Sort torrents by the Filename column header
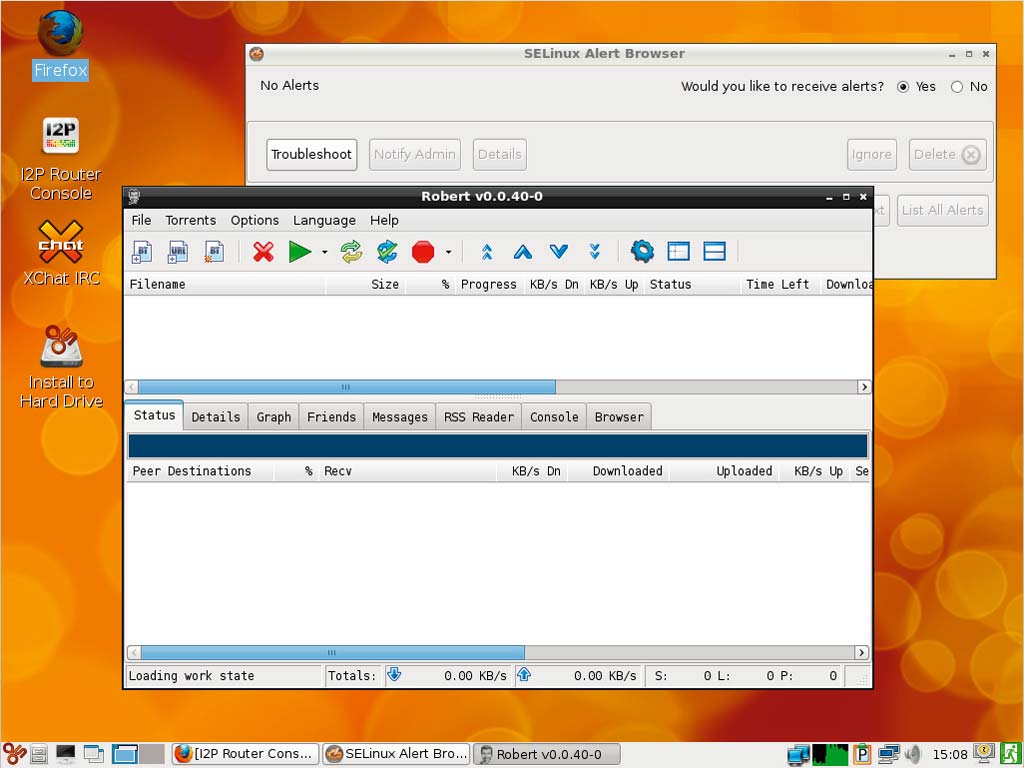The height and width of the screenshot is (768, 1024). coord(225,285)
